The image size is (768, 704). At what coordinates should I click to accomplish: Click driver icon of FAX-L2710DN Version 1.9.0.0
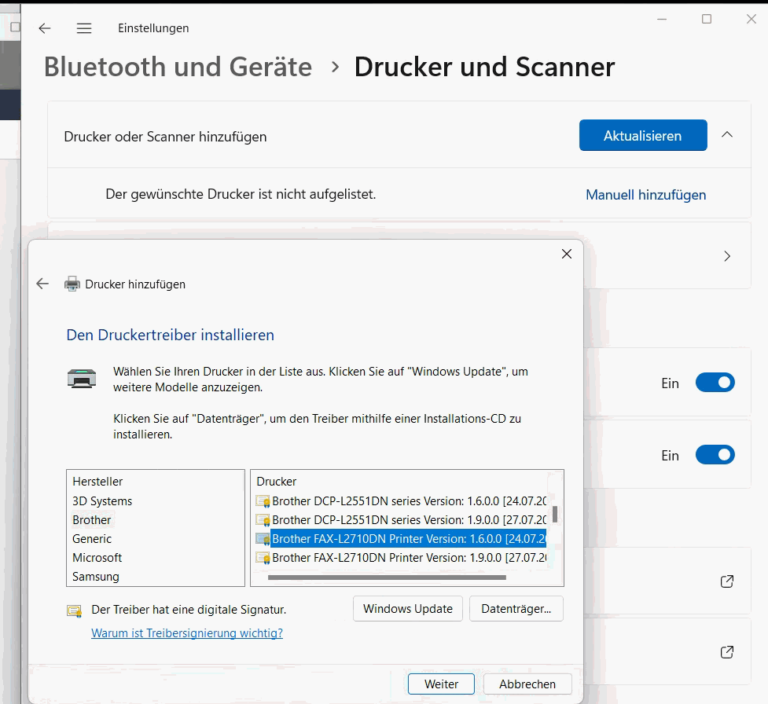(263, 558)
